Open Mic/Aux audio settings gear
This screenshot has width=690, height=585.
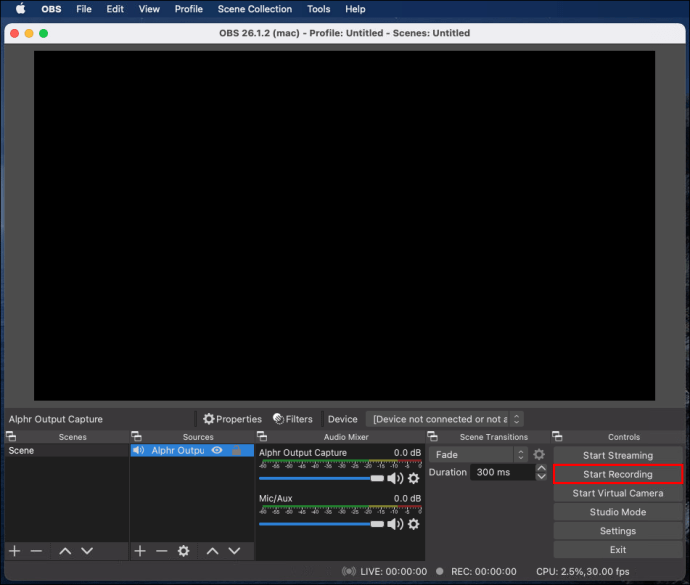click(413, 524)
